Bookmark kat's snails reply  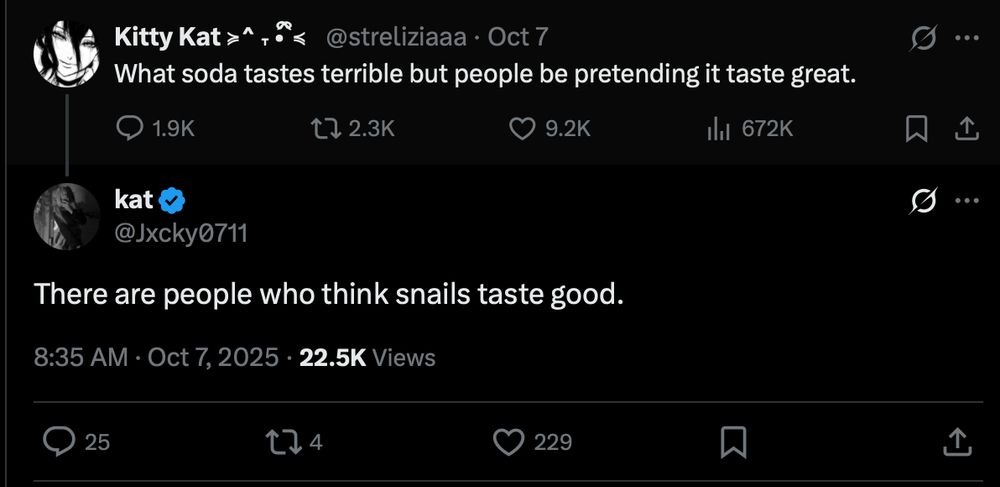(734, 440)
